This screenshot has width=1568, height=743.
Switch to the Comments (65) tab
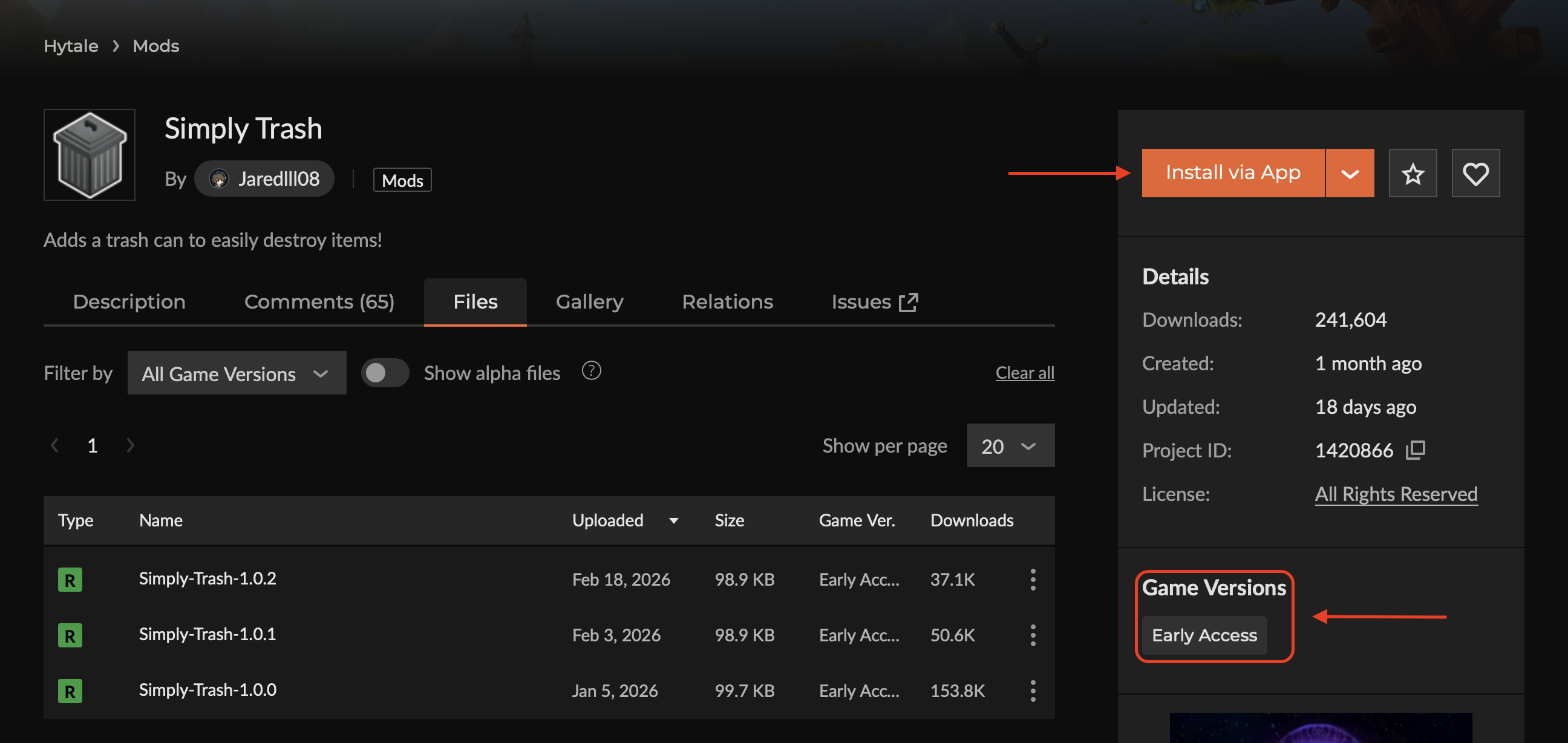click(x=319, y=302)
